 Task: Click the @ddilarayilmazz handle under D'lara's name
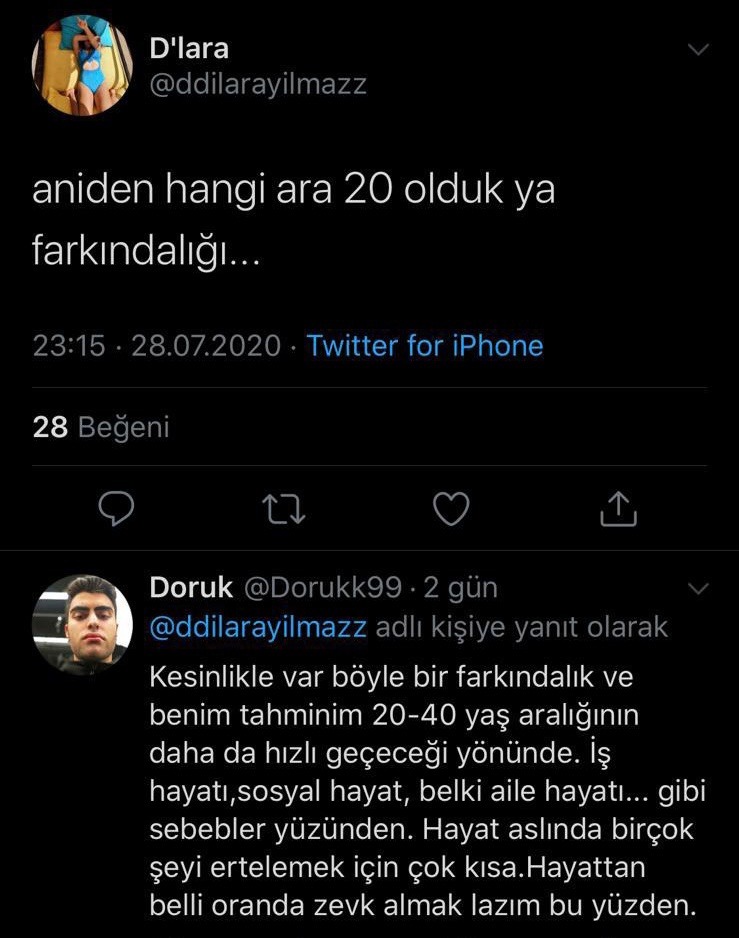click(258, 84)
